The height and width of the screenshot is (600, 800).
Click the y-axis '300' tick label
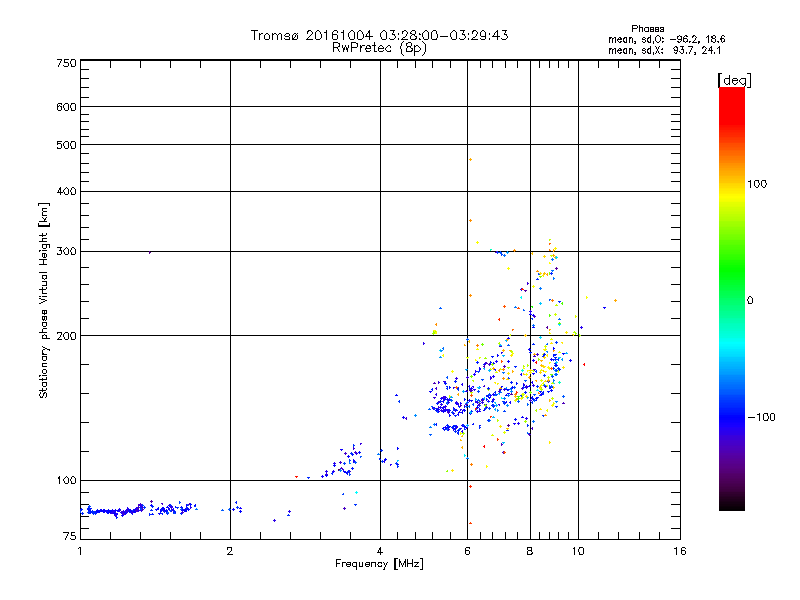click(66, 252)
